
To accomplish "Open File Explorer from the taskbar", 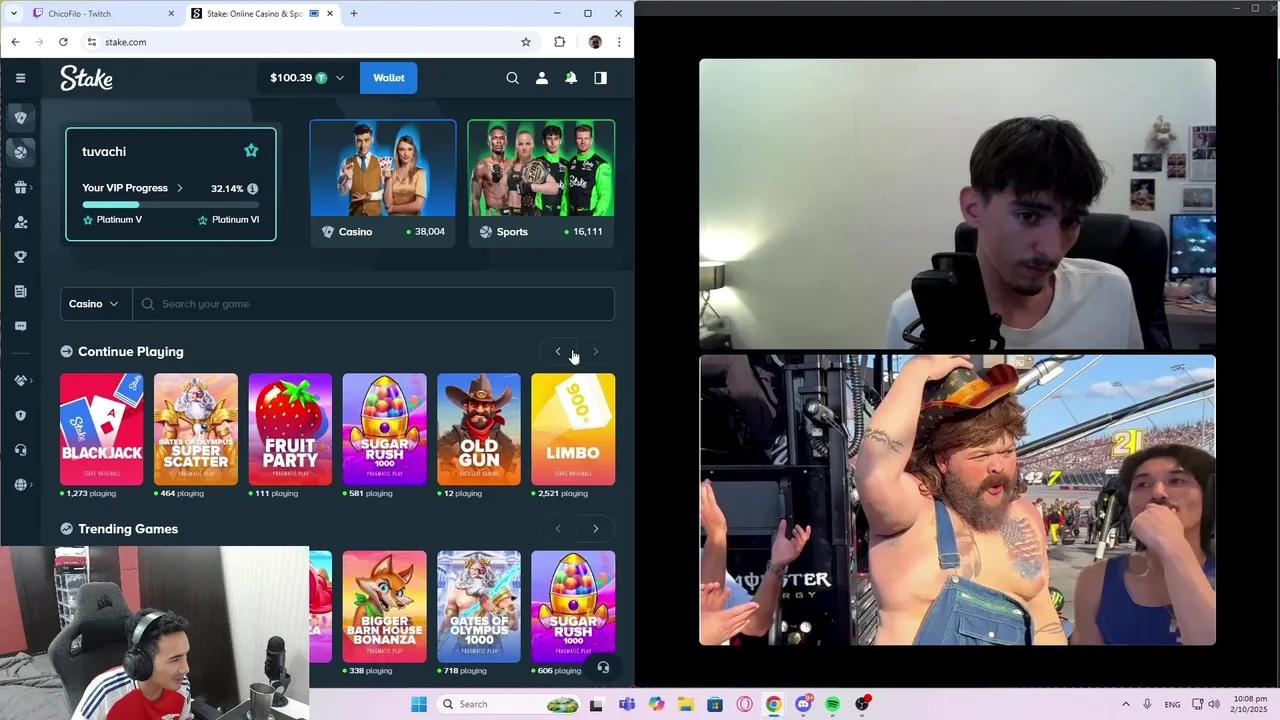I will [x=685, y=704].
